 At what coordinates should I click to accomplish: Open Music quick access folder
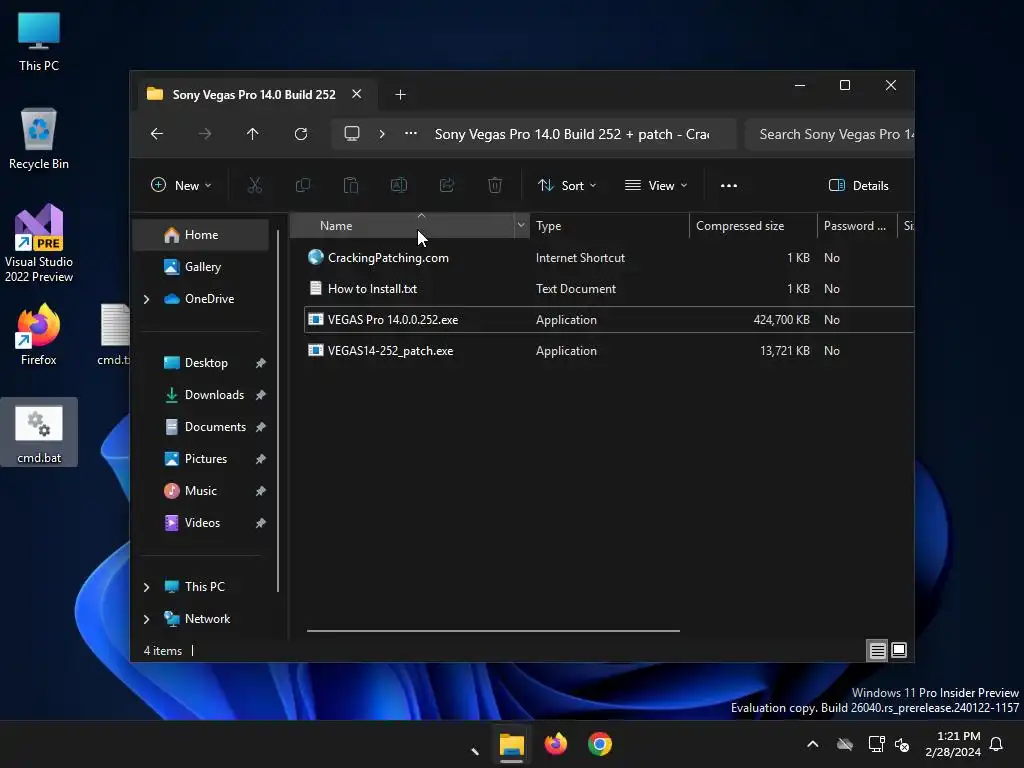(x=200, y=491)
